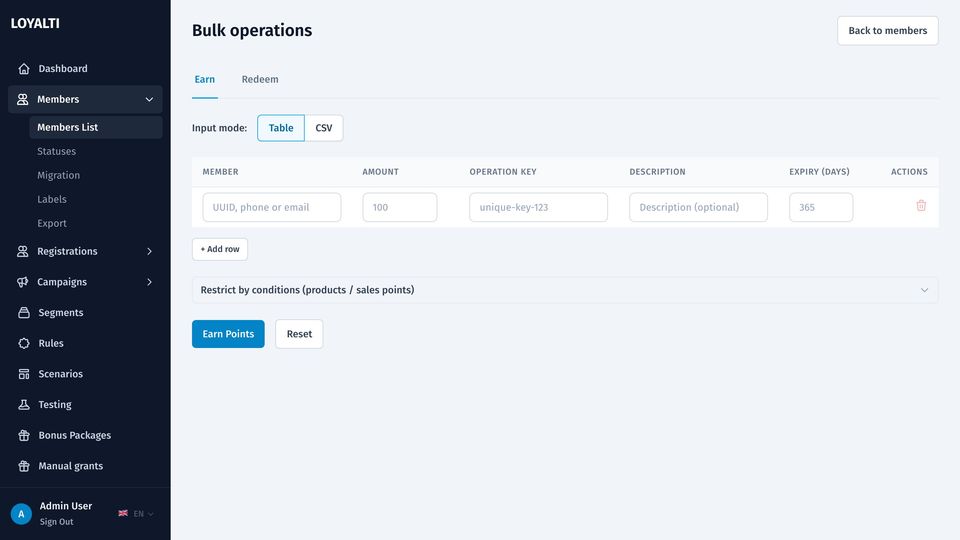
Task: Click the MEMBER column header
Action: pyautogui.click(x=220, y=172)
